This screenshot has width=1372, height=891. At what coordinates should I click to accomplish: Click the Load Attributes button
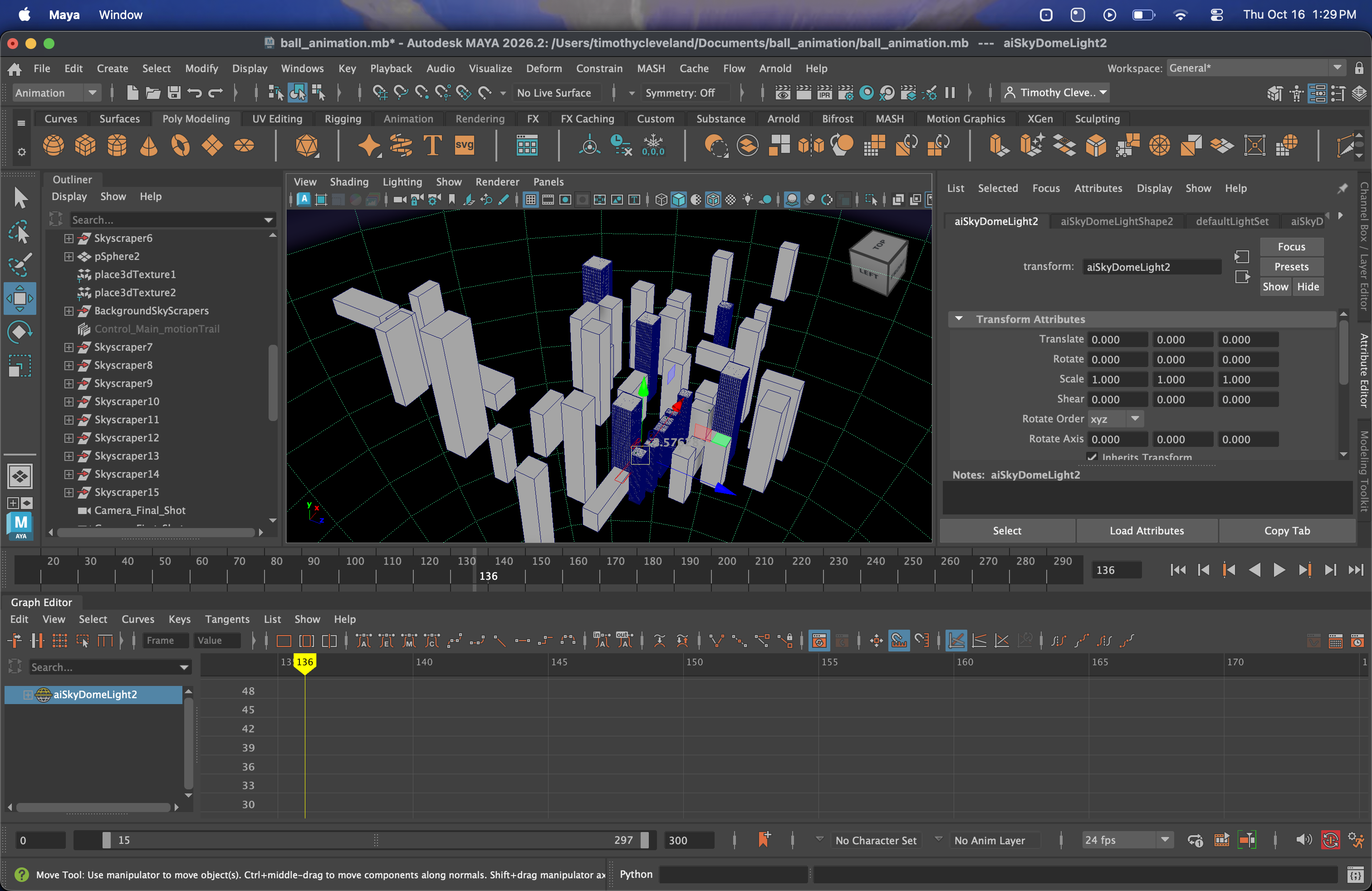1147,531
